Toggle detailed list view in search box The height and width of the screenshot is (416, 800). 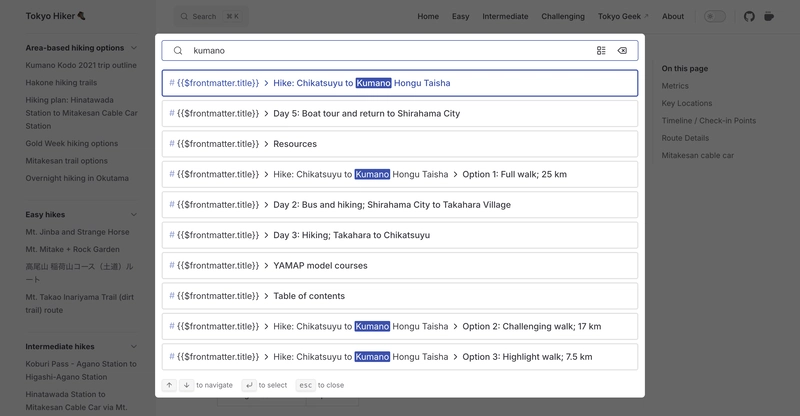tap(601, 50)
